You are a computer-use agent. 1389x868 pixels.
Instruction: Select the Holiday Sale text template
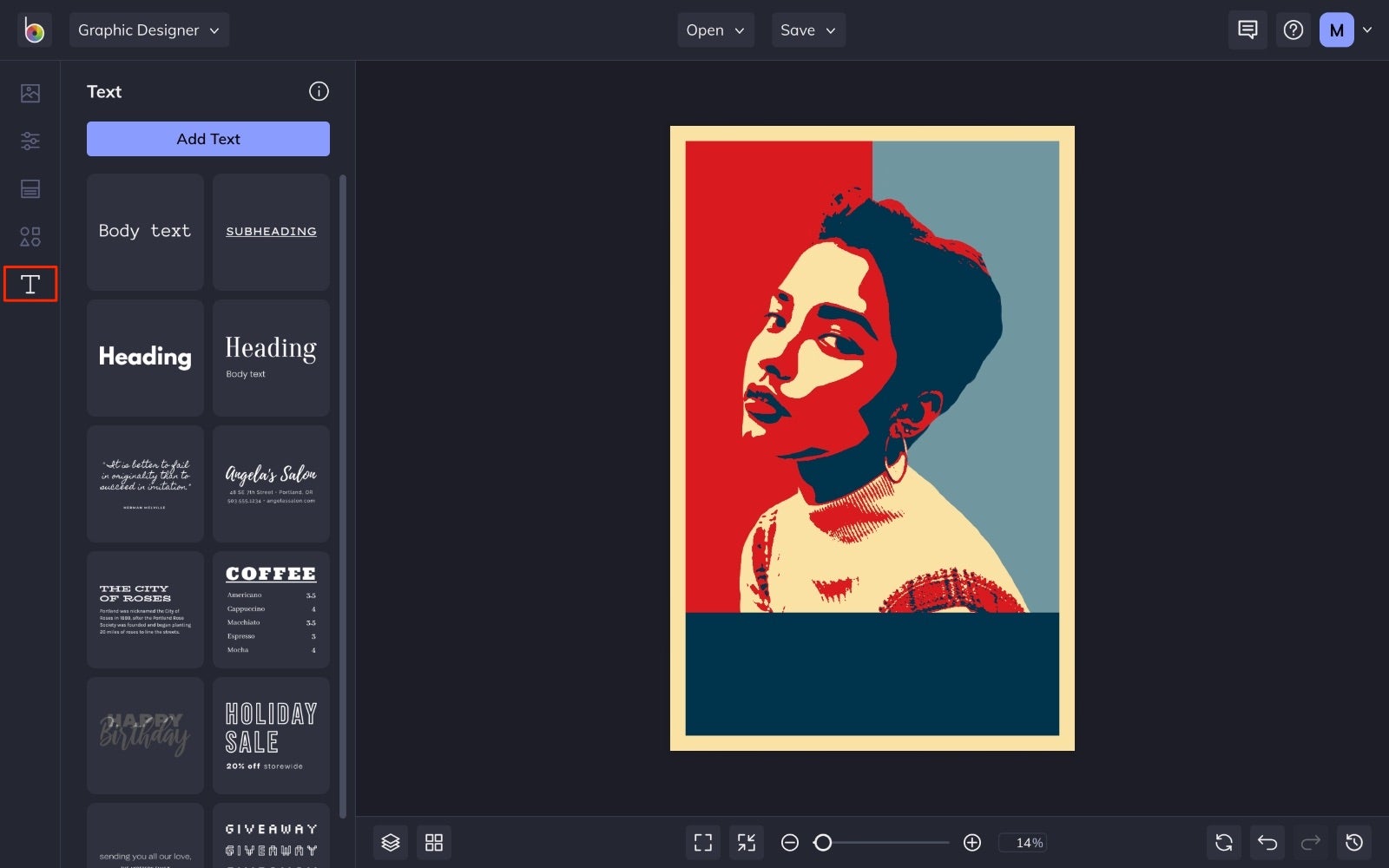pos(271,735)
